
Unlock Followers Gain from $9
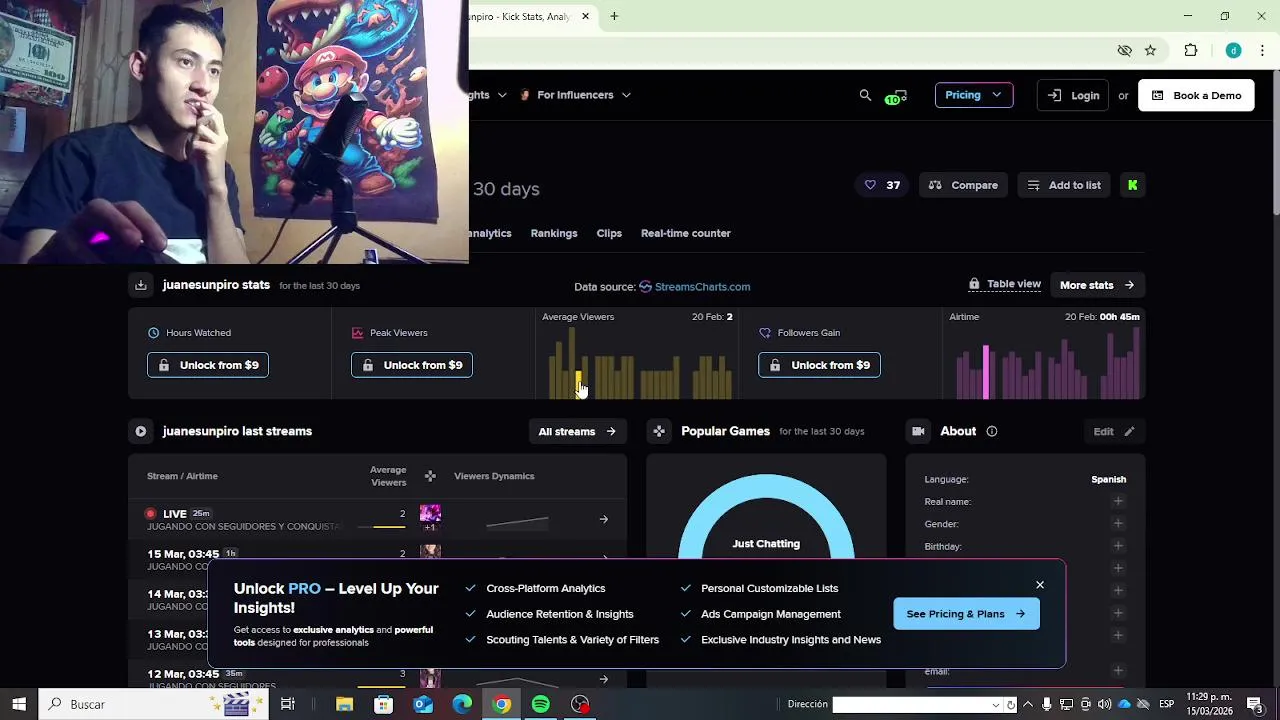[819, 365]
